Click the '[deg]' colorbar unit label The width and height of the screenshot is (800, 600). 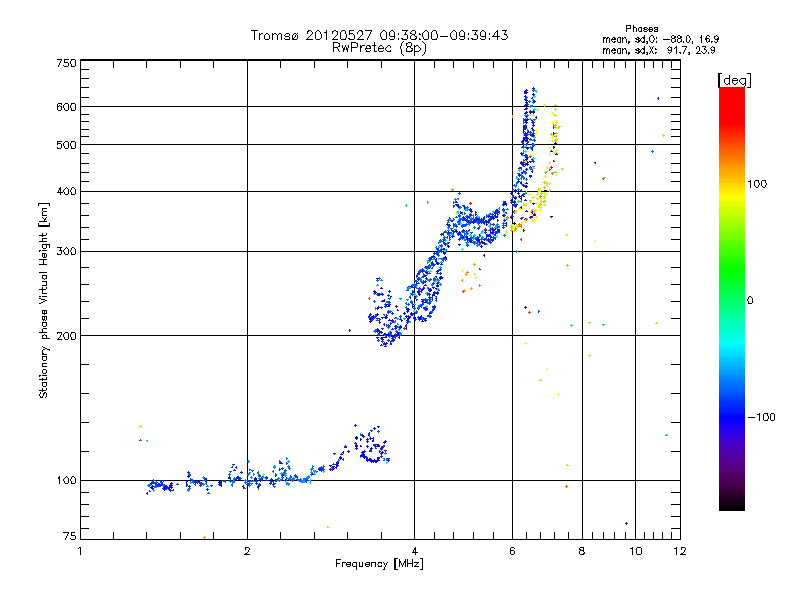coord(734,80)
